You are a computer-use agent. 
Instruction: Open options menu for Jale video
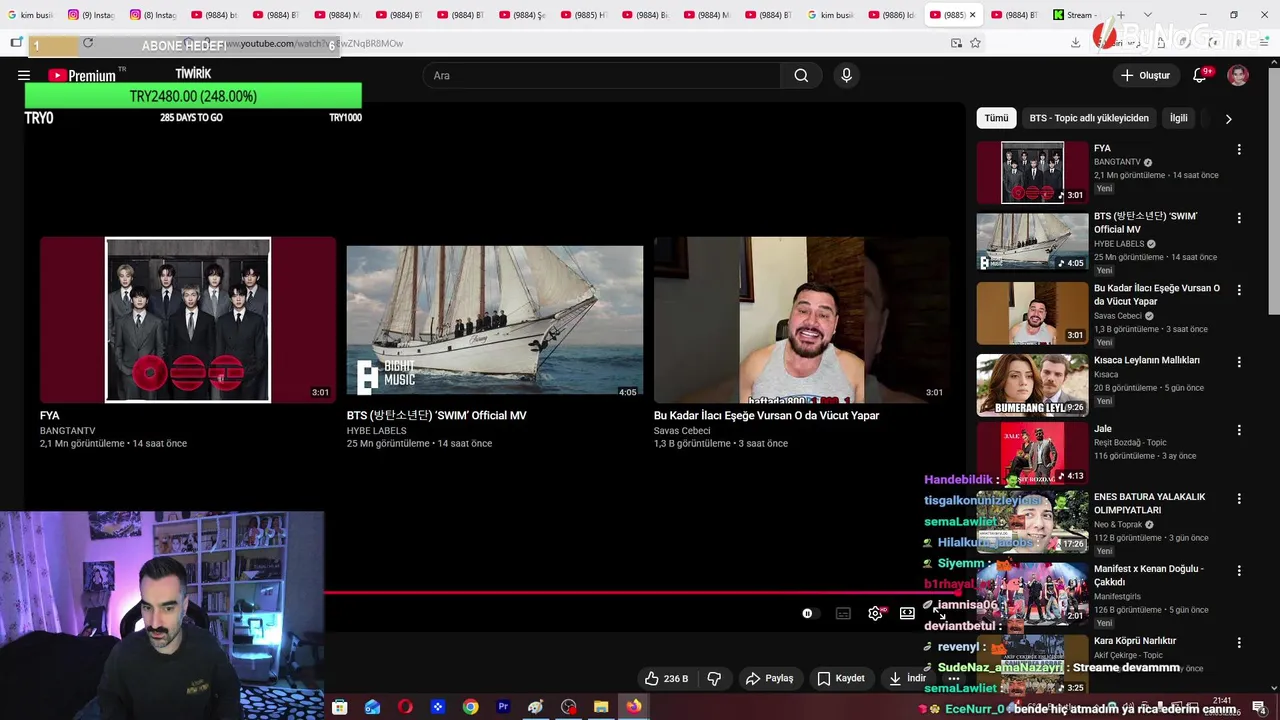(1239, 429)
